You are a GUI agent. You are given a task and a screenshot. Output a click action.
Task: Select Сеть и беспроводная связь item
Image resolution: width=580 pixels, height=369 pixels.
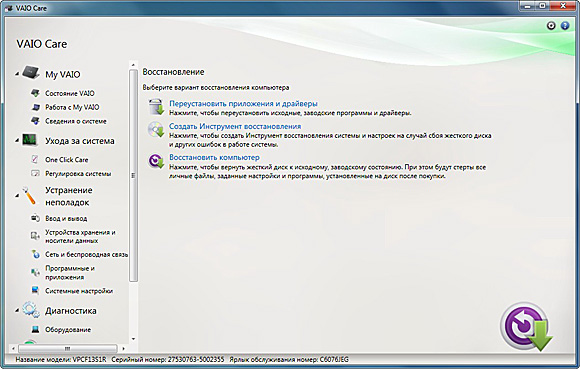pyautogui.click(x=86, y=254)
